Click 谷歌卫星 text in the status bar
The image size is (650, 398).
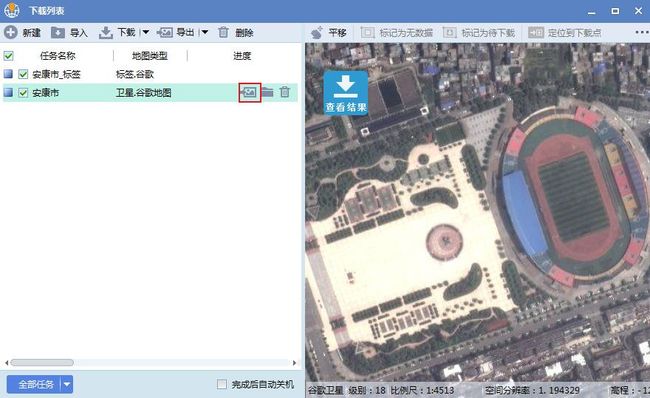tap(325, 390)
